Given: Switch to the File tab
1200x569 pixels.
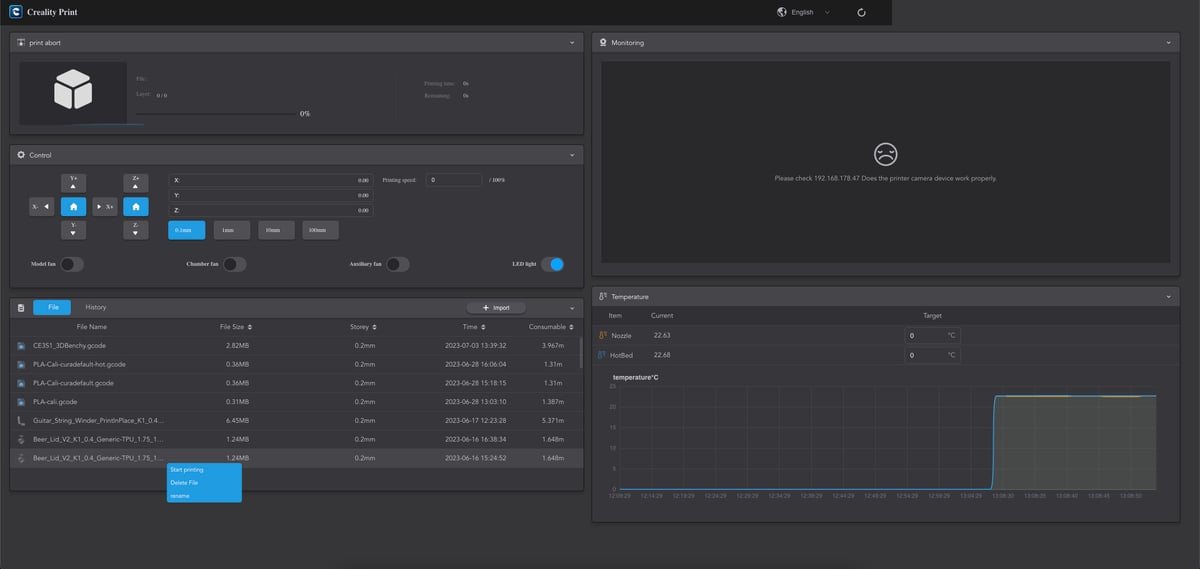Looking at the screenshot, I should 52,308.
